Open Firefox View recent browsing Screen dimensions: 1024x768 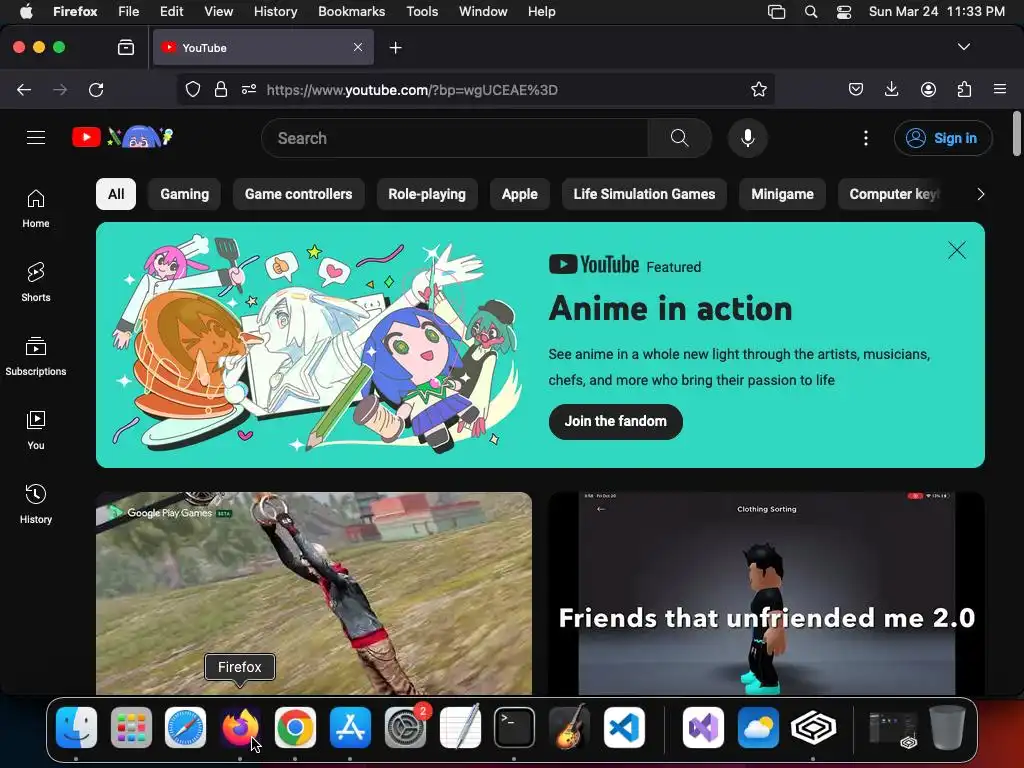(x=126, y=47)
